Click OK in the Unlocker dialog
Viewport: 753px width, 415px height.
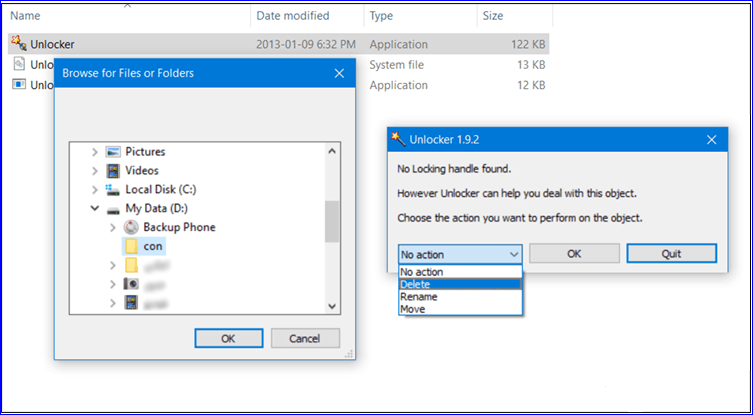coord(574,254)
